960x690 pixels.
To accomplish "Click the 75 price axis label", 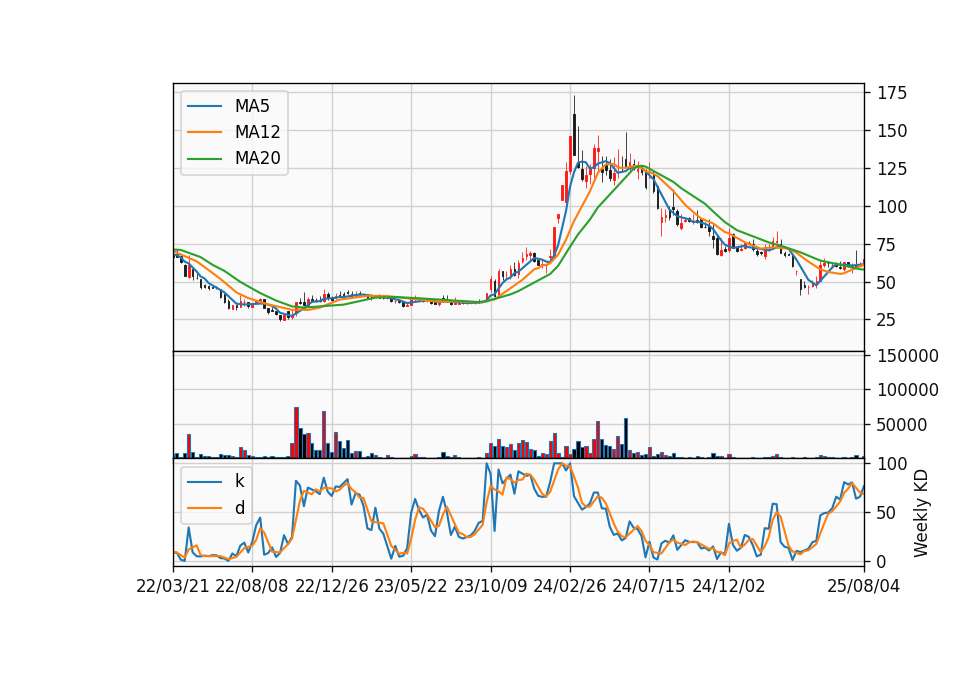I will 887,245.
